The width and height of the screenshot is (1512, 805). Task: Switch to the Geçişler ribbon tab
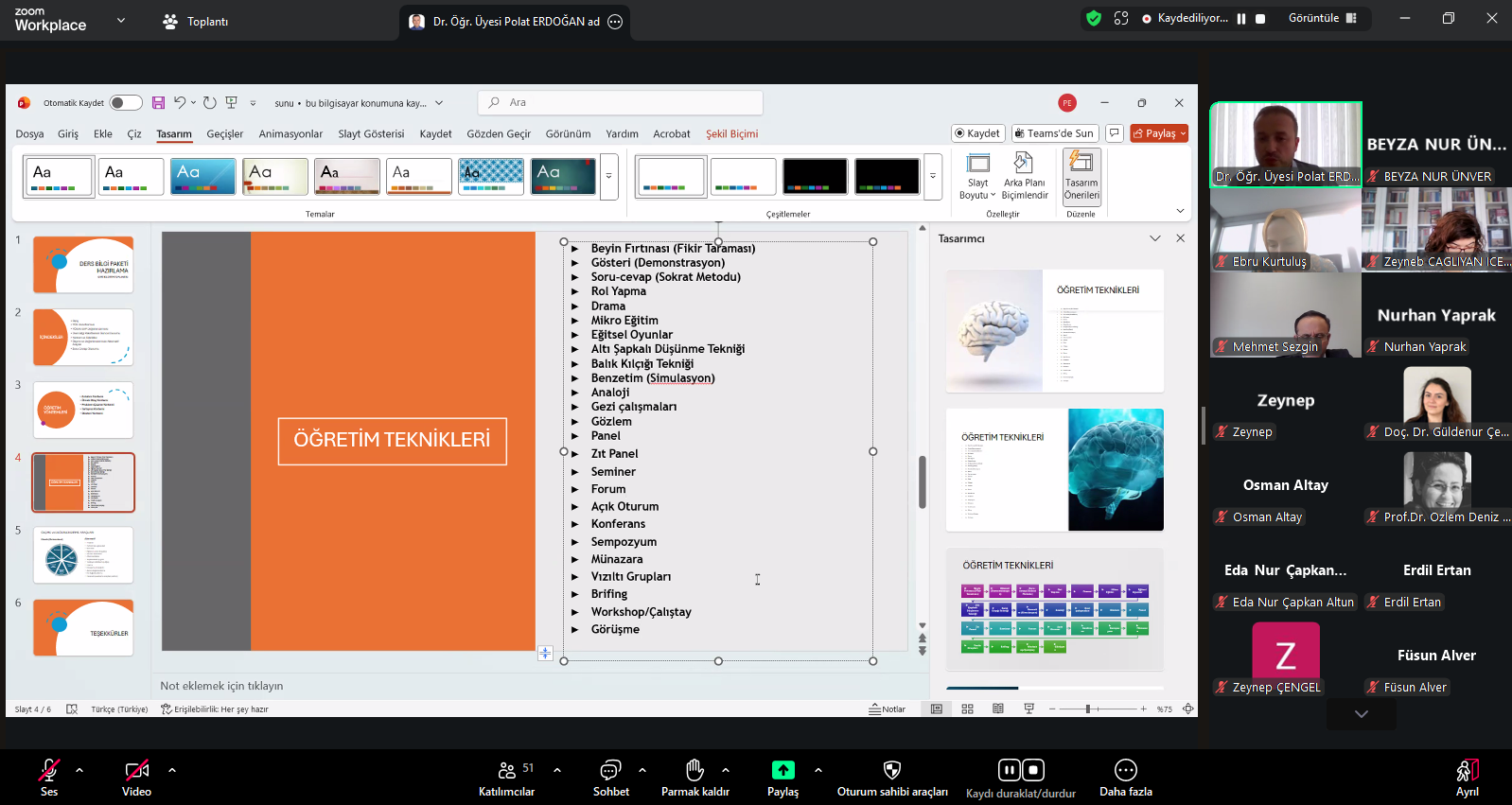tap(224, 134)
